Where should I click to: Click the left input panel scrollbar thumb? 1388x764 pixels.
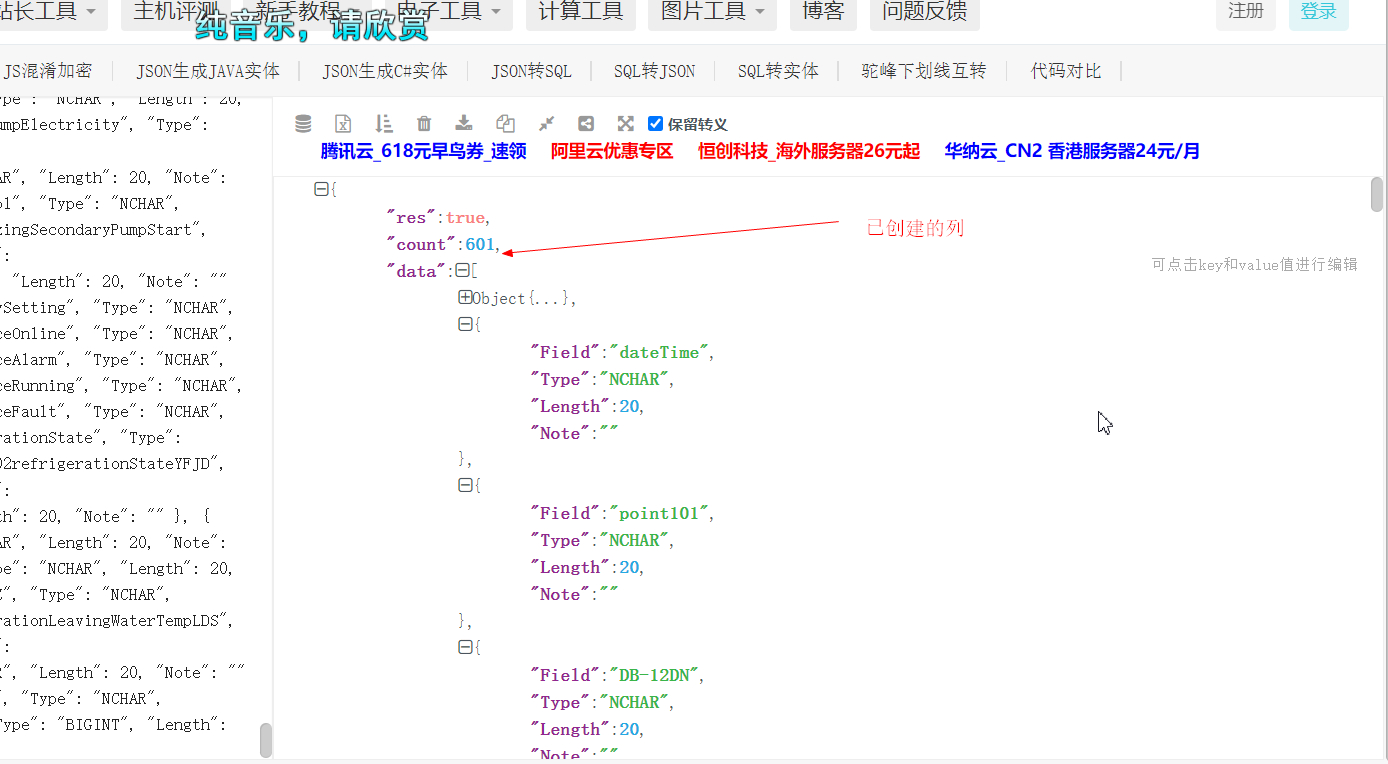(x=266, y=740)
